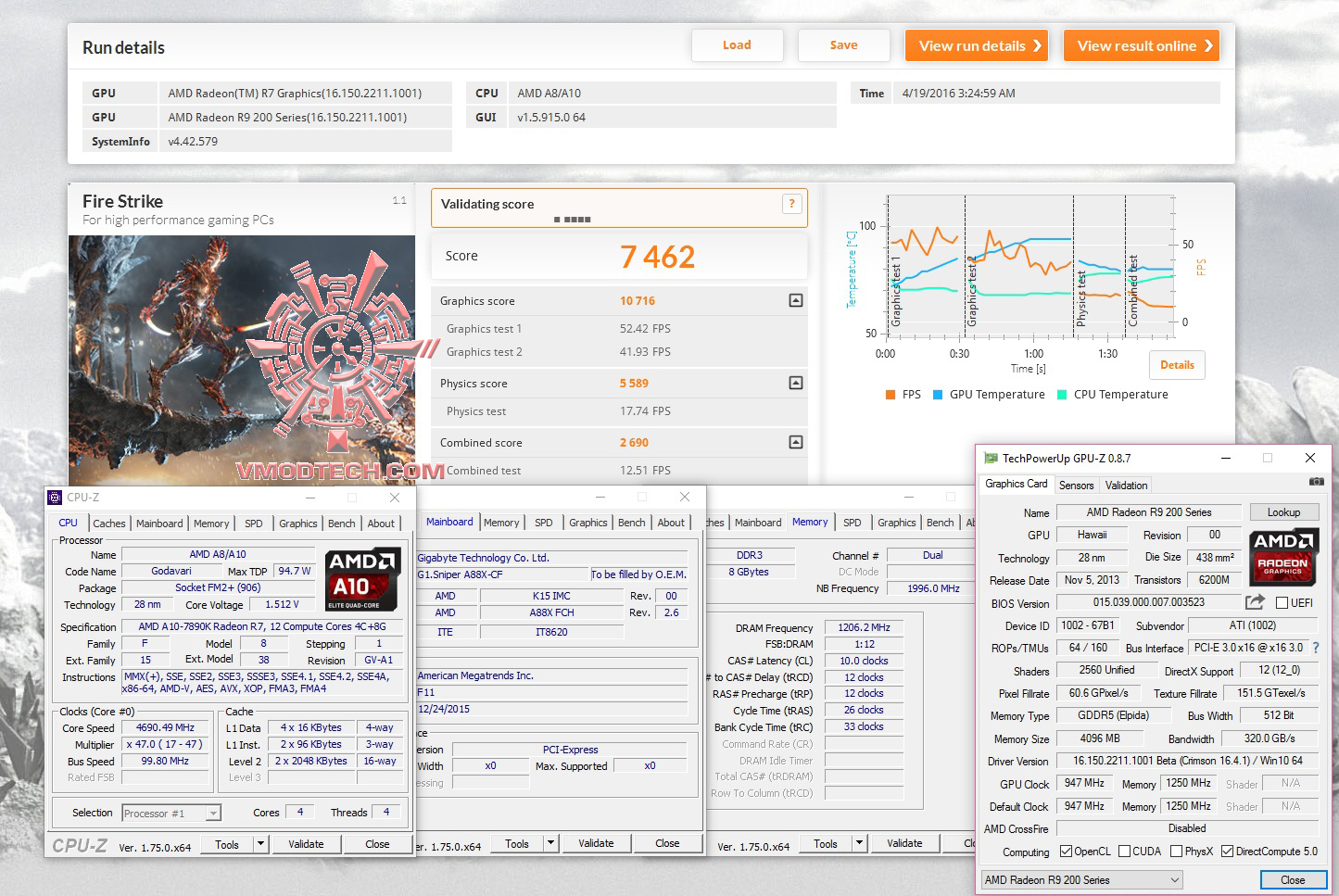Click the Tools button in the CPU-Z Memory window

(x=826, y=843)
